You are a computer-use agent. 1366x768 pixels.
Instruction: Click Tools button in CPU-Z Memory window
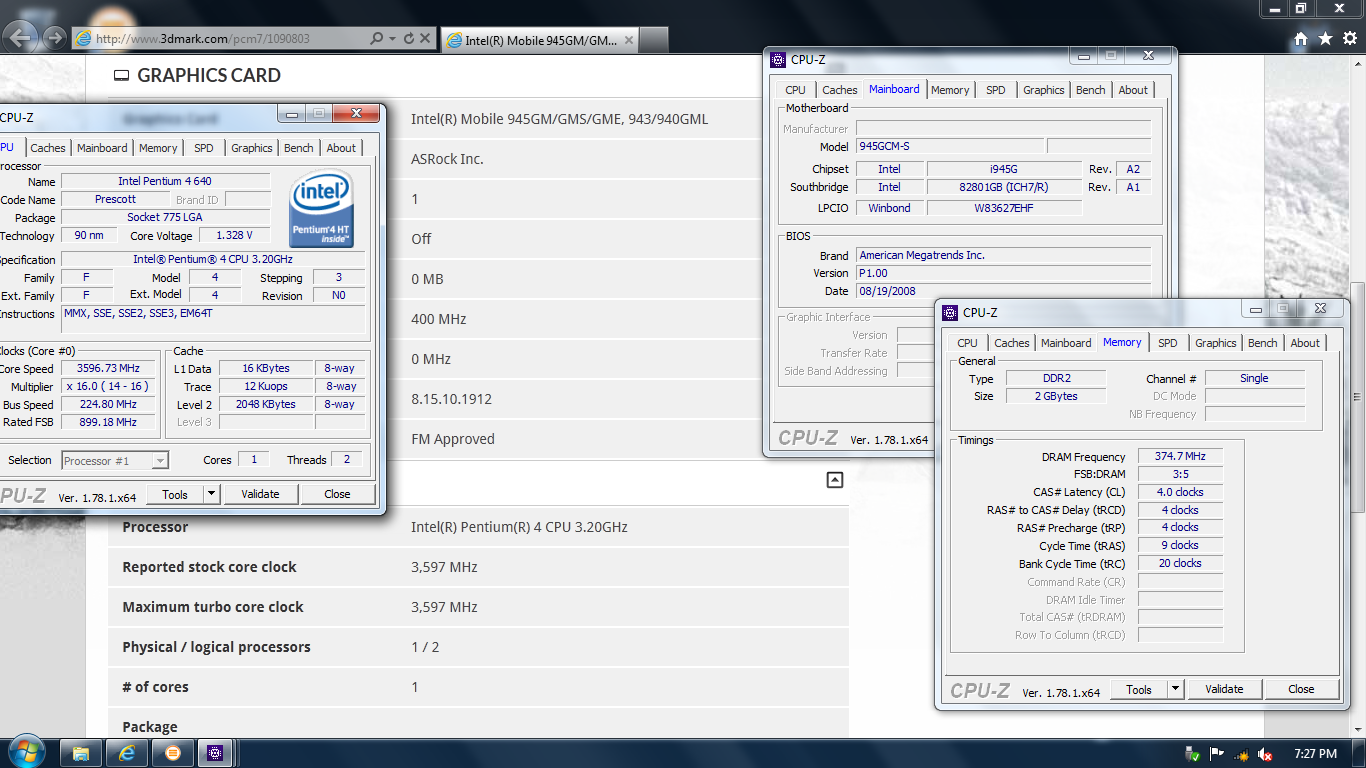(1139, 689)
